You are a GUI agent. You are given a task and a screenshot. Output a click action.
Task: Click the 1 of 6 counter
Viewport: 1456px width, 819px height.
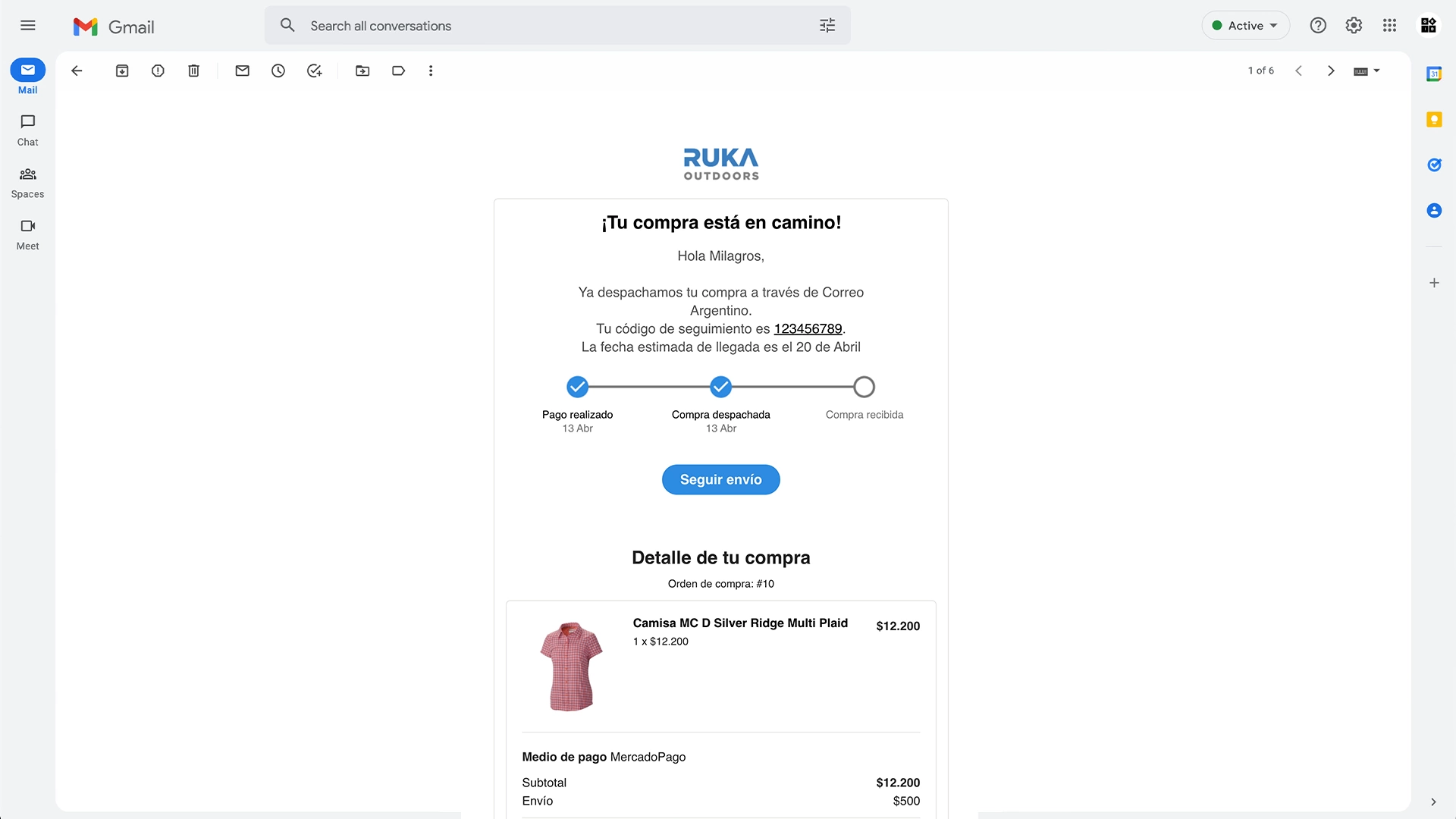coord(1260,71)
